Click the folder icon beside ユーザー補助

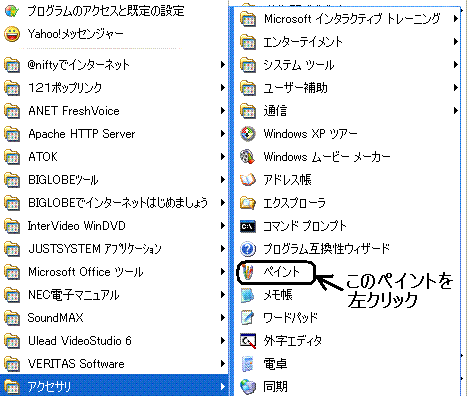coord(248,88)
